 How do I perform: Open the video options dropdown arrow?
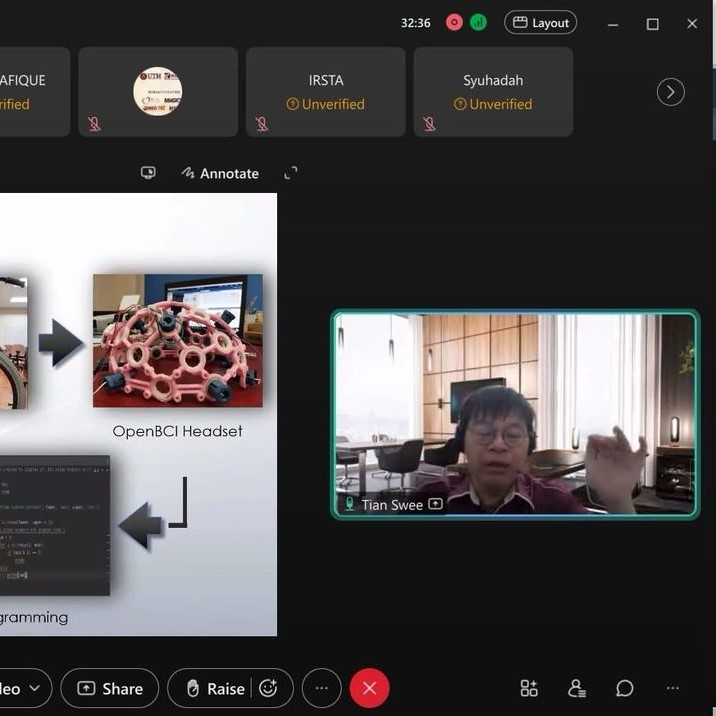coord(35,688)
